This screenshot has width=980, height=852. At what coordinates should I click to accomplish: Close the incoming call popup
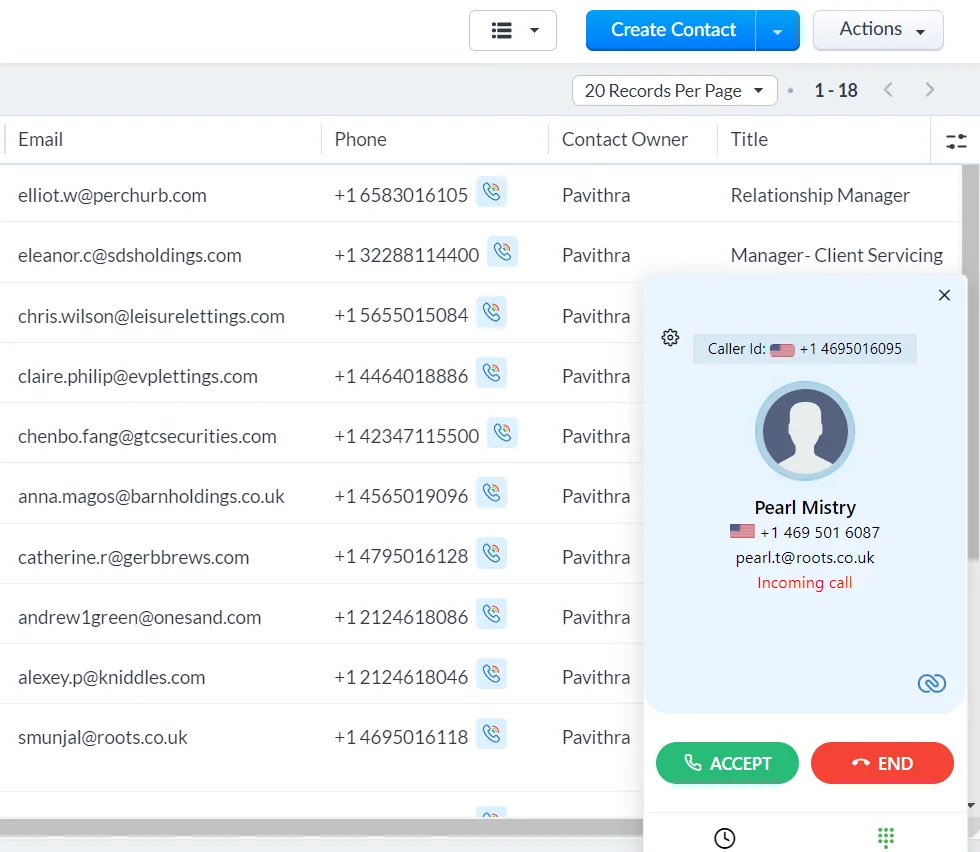click(x=944, y=295)
